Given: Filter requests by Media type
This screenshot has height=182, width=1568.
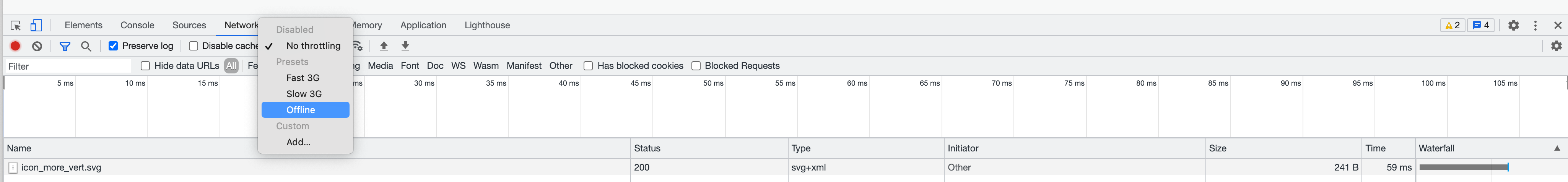Looking at the screenshot, I should [381, 66].
